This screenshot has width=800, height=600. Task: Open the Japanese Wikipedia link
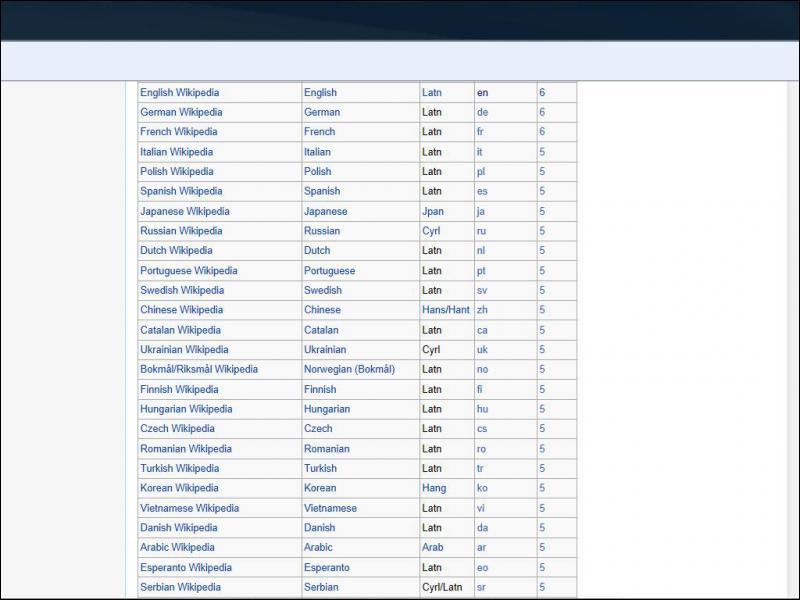click(x=185, y=211)
